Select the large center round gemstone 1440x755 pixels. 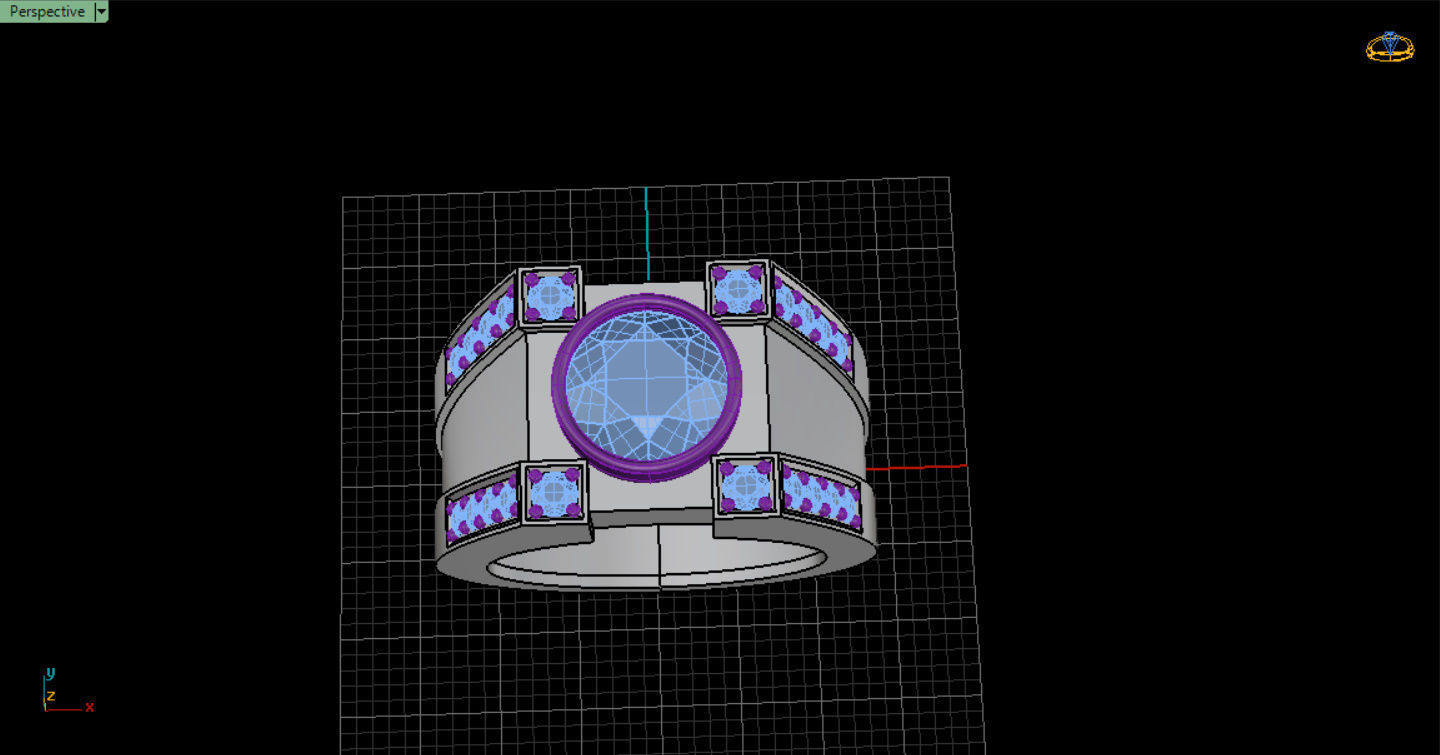(647, 387)
